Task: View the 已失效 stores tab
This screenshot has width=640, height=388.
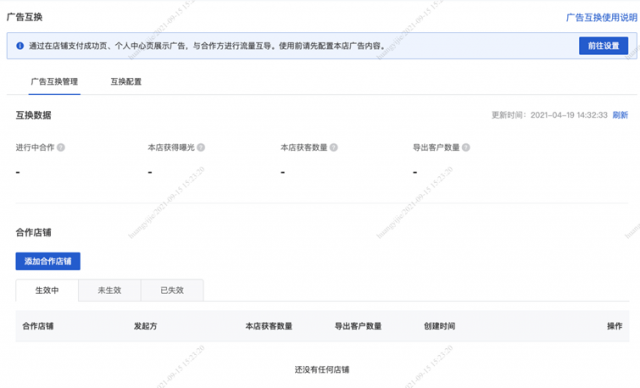Action: click(x=172, y=290)
